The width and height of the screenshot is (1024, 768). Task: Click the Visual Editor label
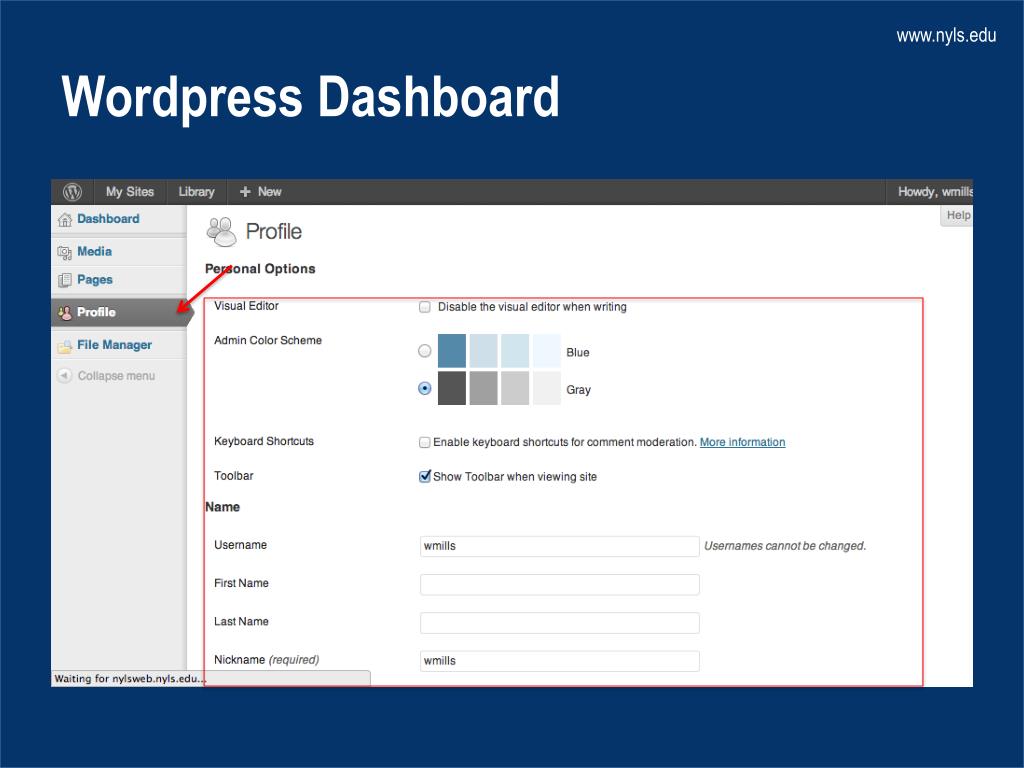pos(246,306)
